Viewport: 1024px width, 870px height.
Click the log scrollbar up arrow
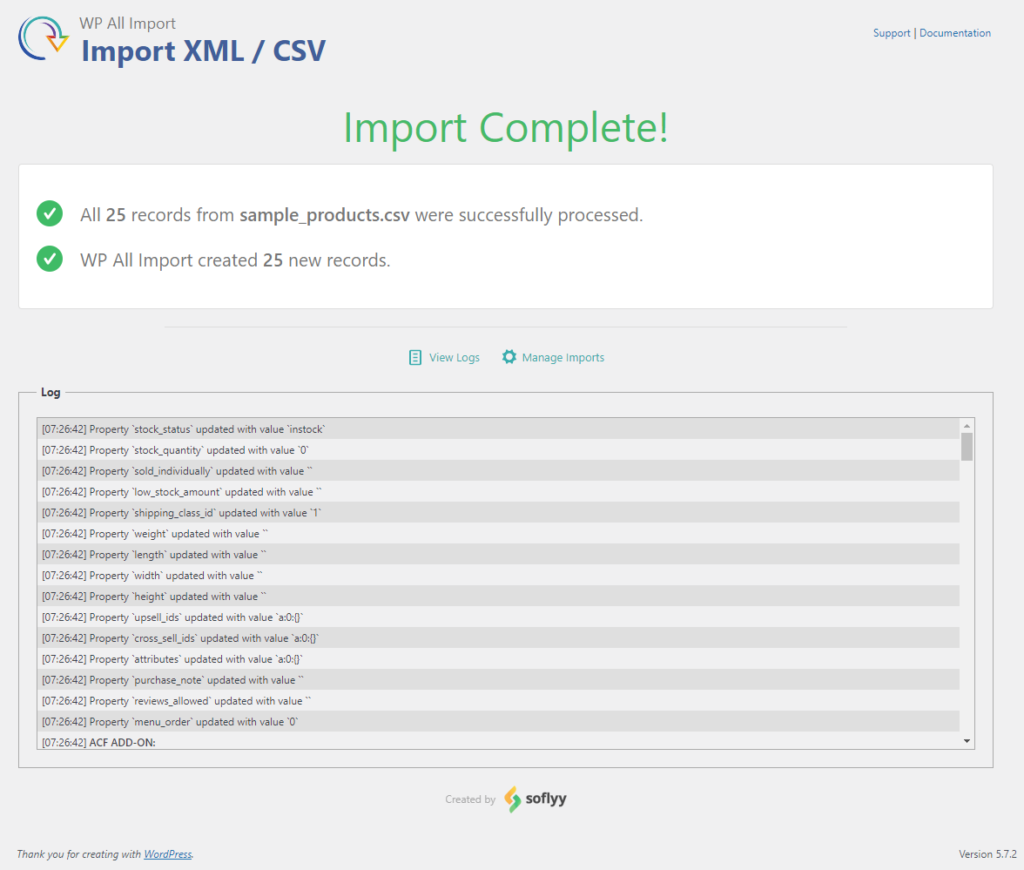966,425
